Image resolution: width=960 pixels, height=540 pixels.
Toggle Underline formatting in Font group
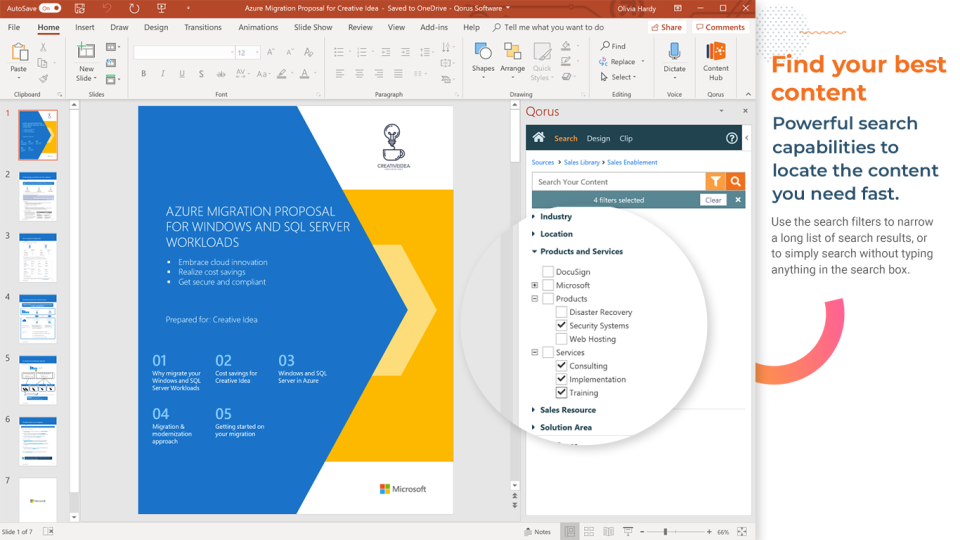click(x=182, y=73)
